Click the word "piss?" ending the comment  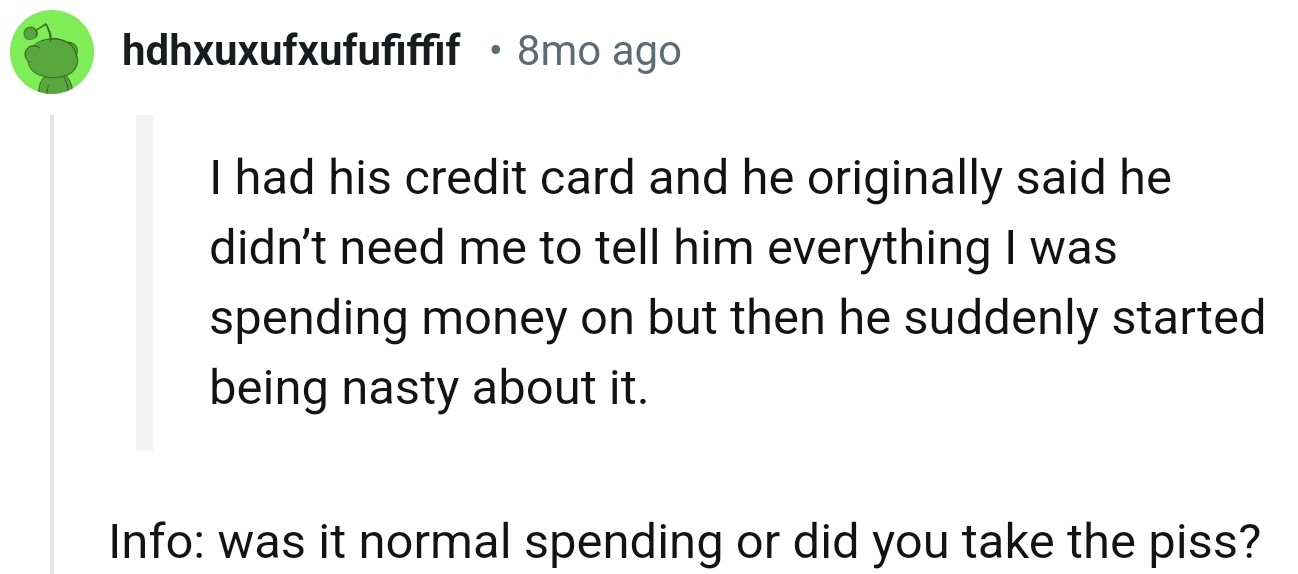[1210, 541]
